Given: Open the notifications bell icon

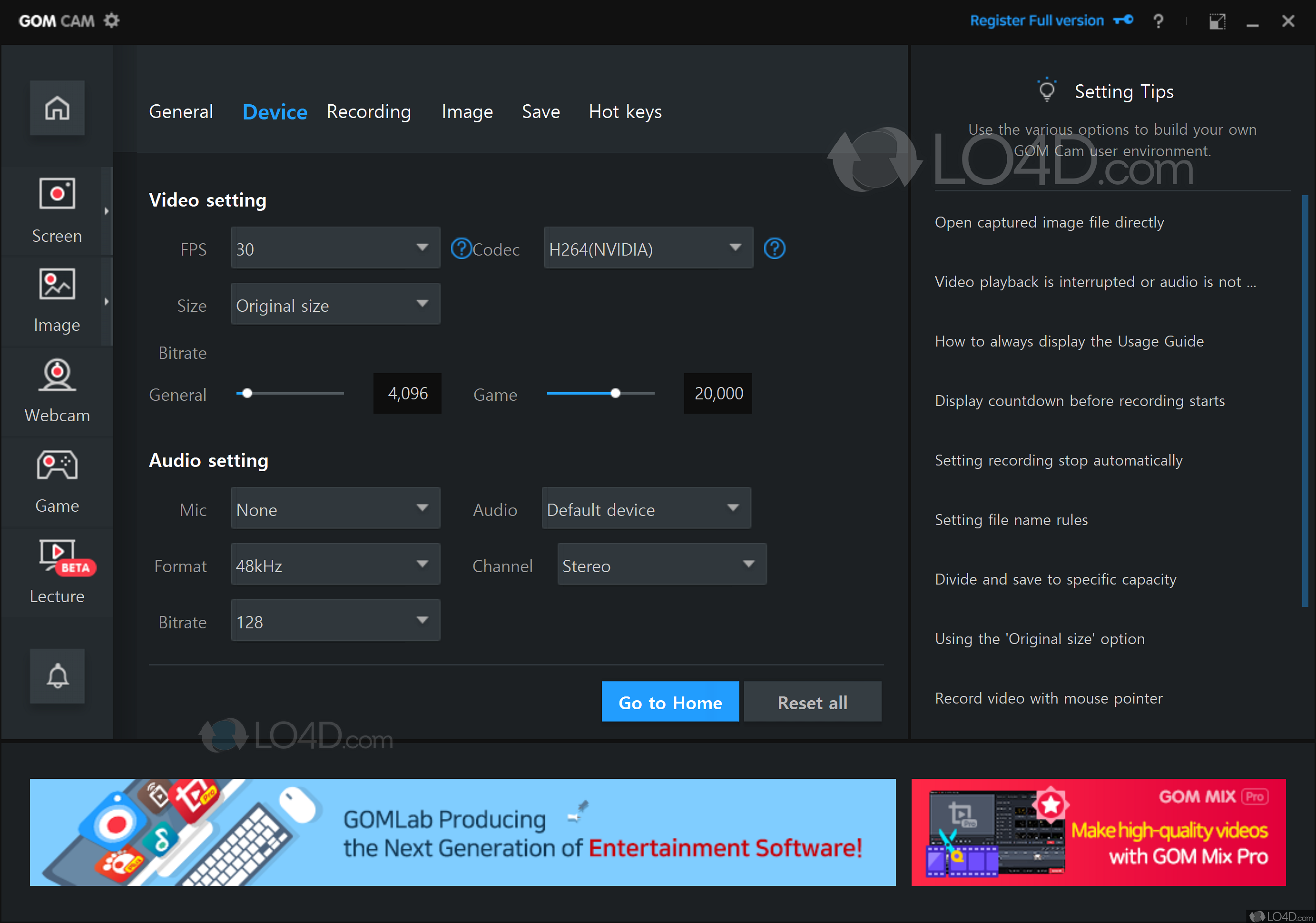Looking at the screenshot, I should pos(57,676).
